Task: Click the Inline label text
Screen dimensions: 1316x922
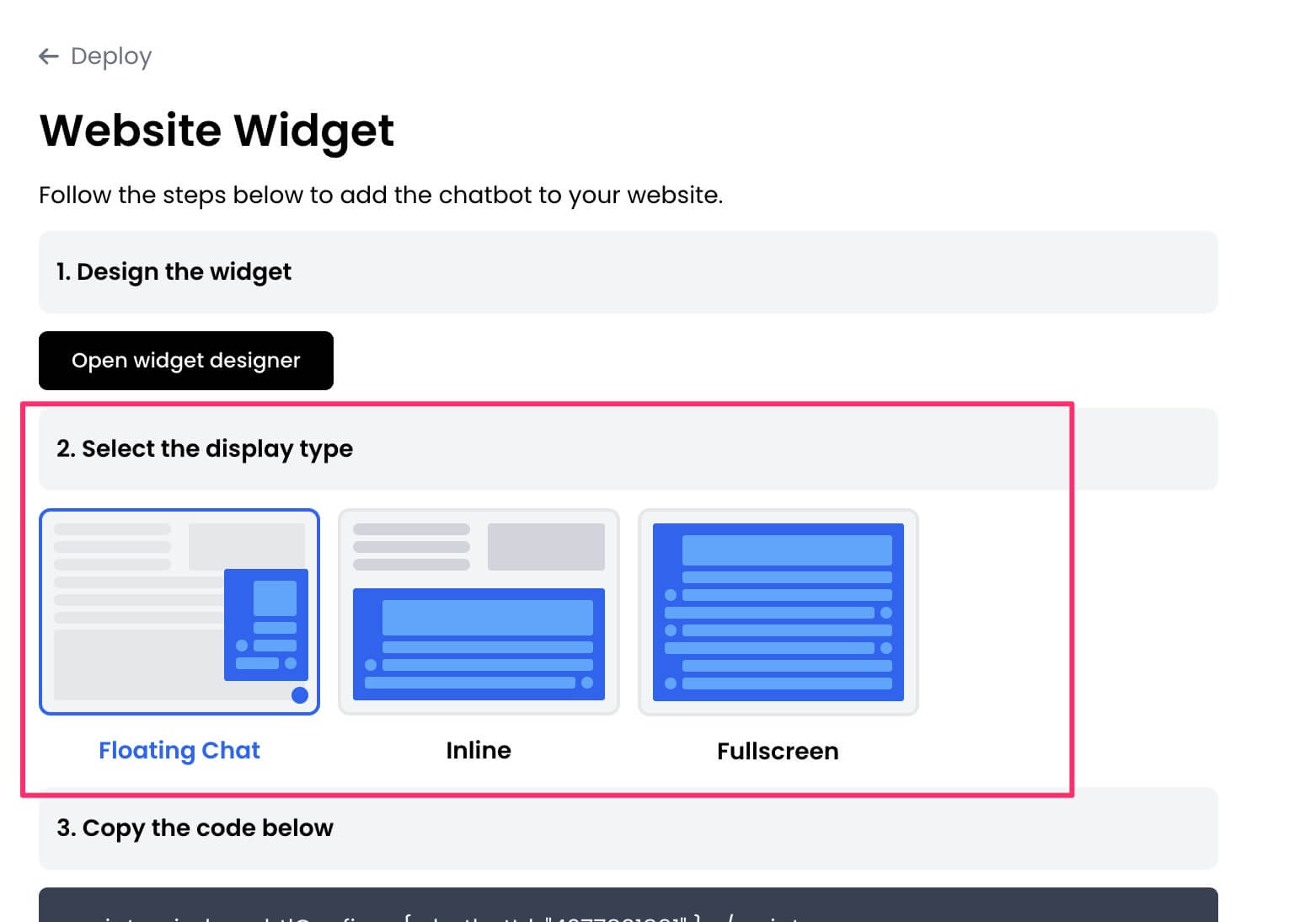Action: point(478,750)
